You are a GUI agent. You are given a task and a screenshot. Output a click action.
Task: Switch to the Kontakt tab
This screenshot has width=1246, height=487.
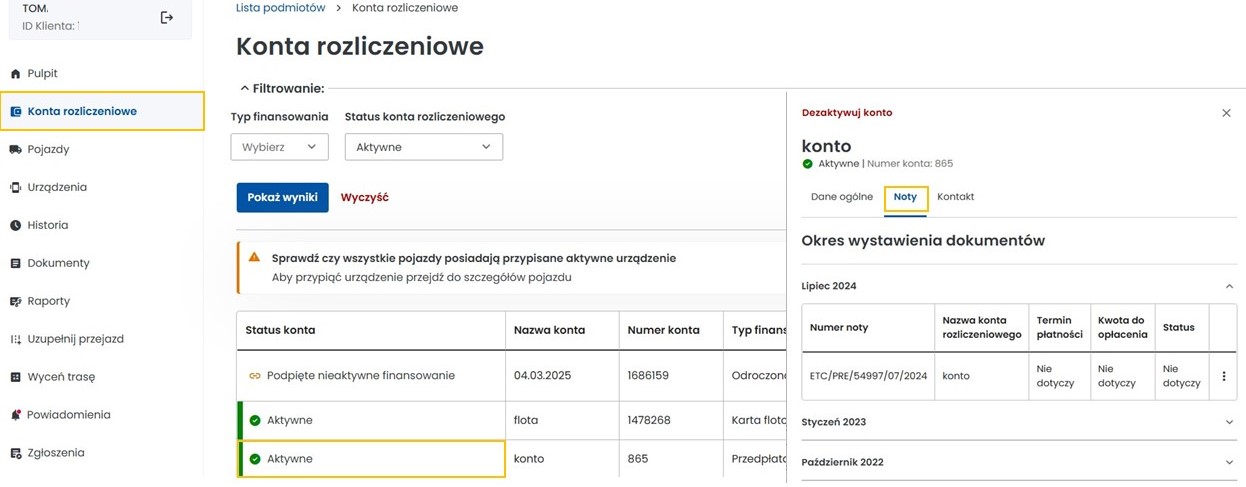[955, 197]
